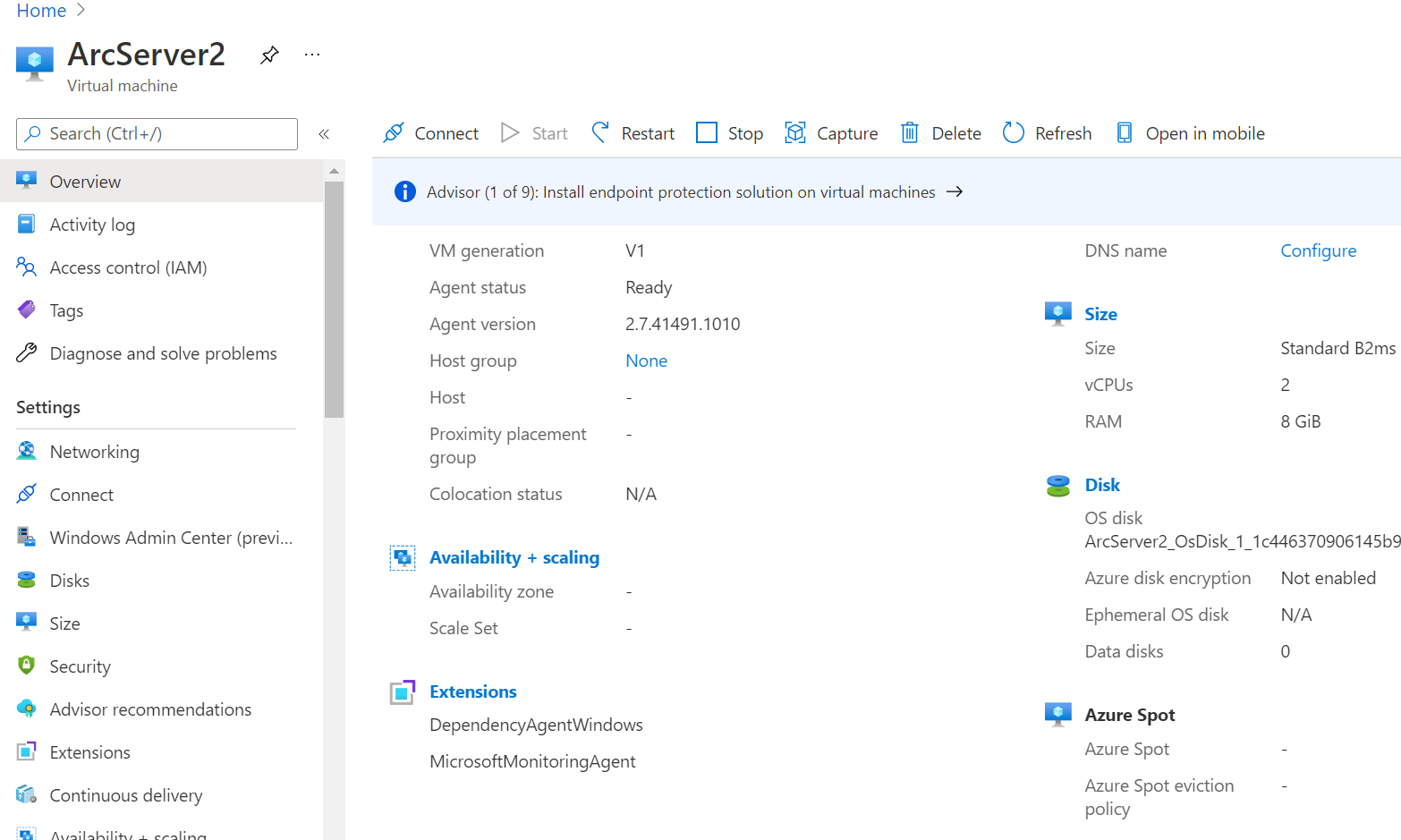The height and width of the screenshot is (840, 1401).
Task: Click the Not enabled encryption value
Action: pos(1328,578)
